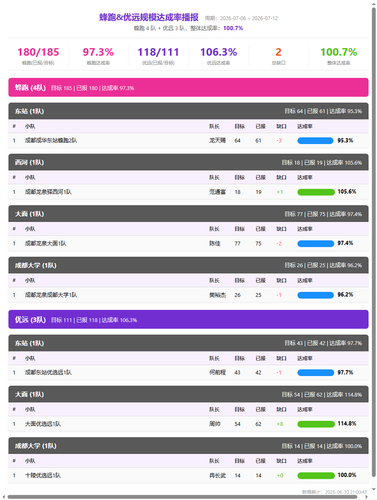Screen dimensions: 377x500
Task: Click the green 105.6% progress bar
Action: [x=316, y=192]
